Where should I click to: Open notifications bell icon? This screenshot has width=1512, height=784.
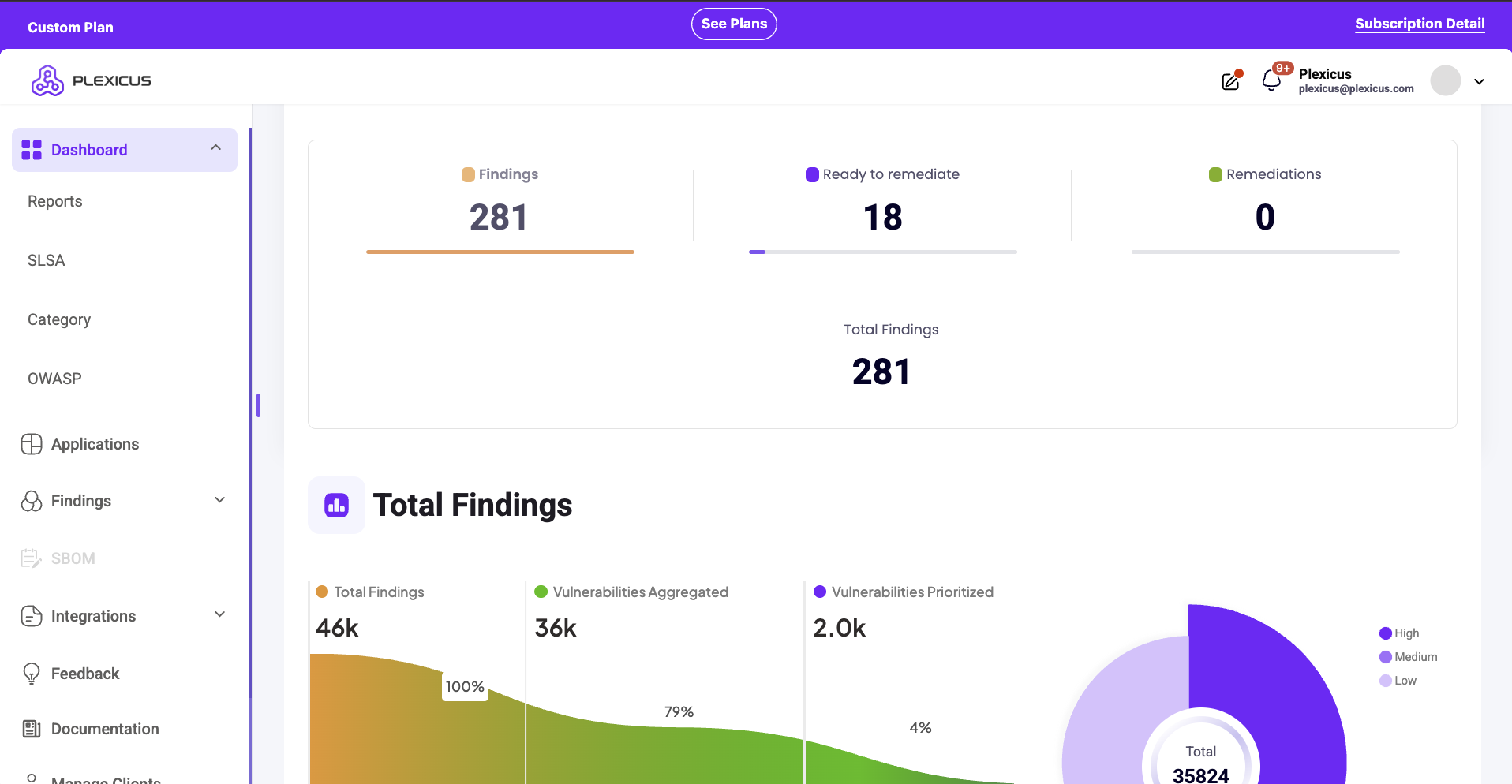[1271, 80]
